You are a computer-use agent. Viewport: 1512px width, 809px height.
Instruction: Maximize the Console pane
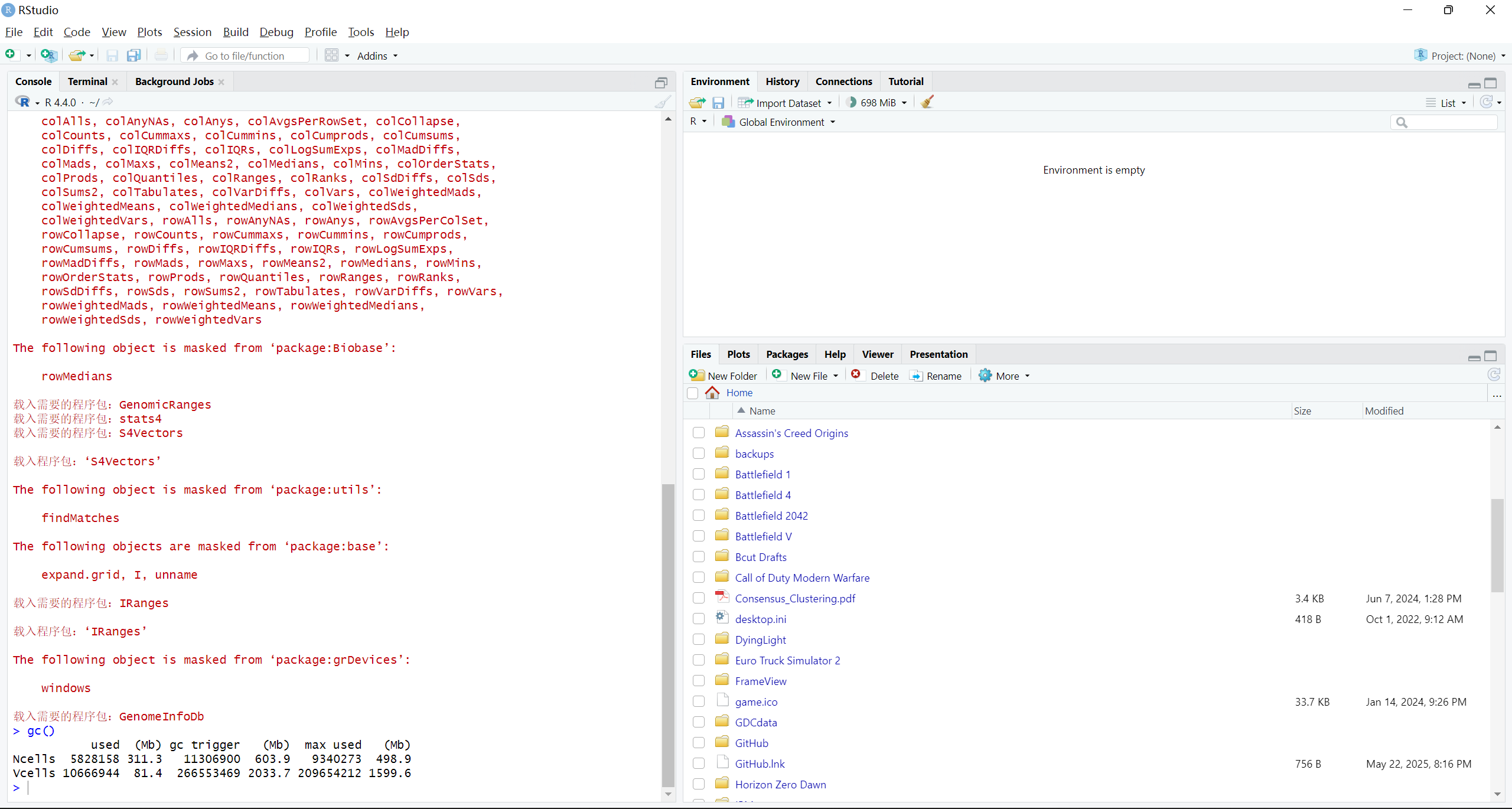661,83
